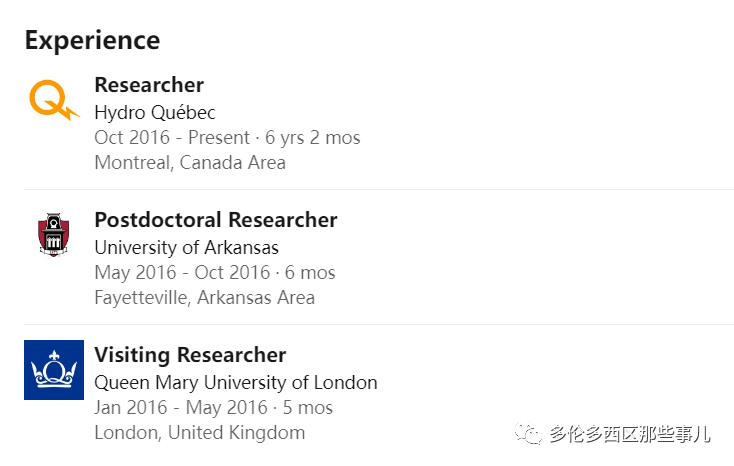The image size is (734, 466).
Task: Click the Experience section heading
Action: pyautogui.click(x=92, y=40)
